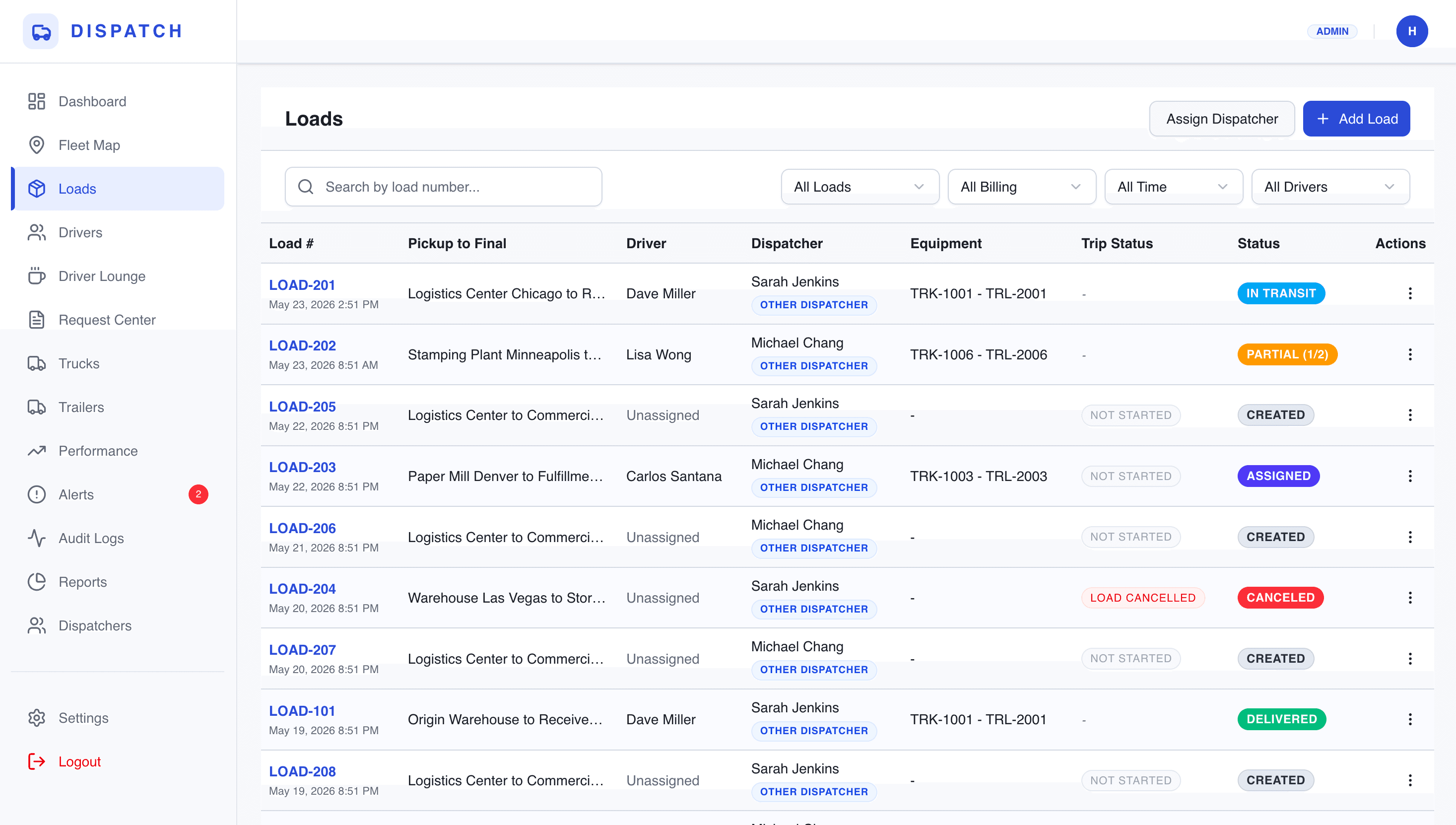Open actions menu for LOAD-207 row
The width and height of the screenshot is (1456, 825).
click(1409, 658)
